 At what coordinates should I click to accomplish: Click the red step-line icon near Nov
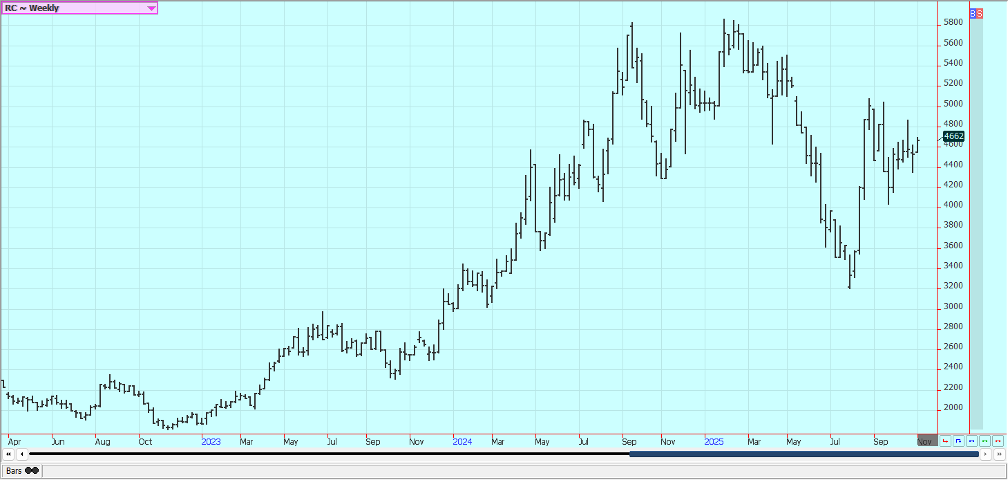tap(945, 440)
